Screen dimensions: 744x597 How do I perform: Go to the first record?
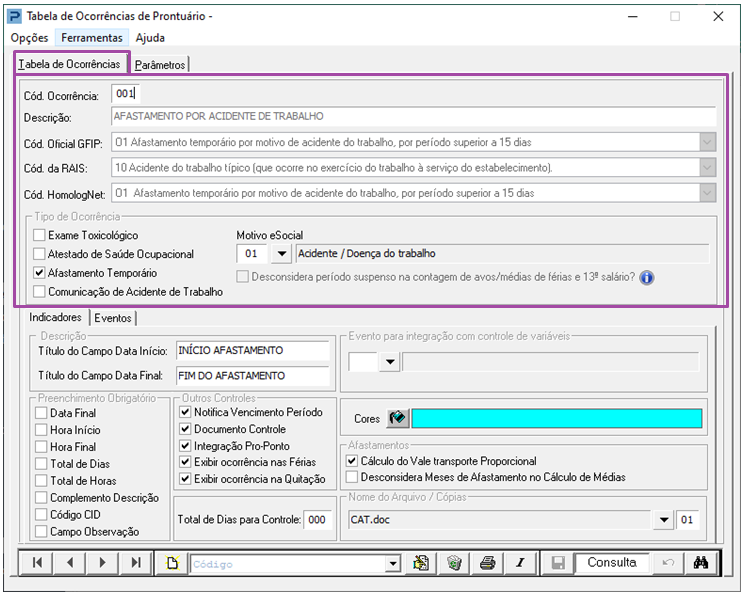pos(37,563)
